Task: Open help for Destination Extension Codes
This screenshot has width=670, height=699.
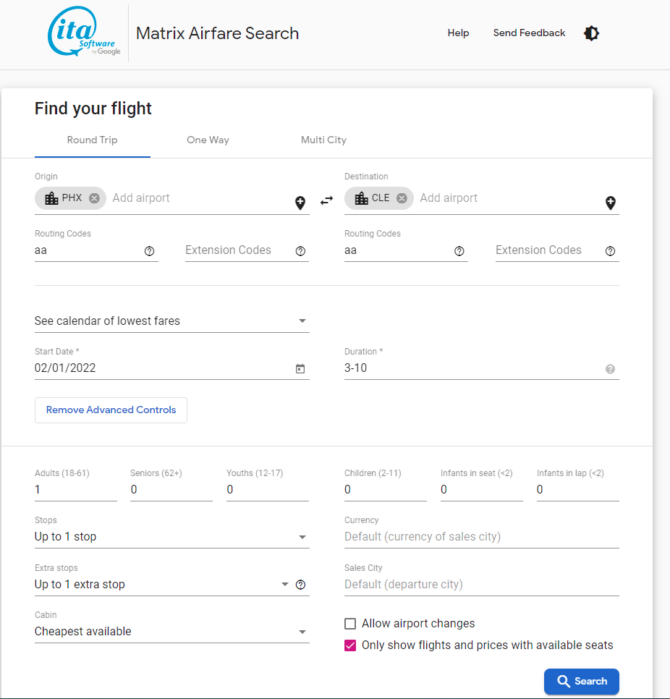Action: coord(610,251)
